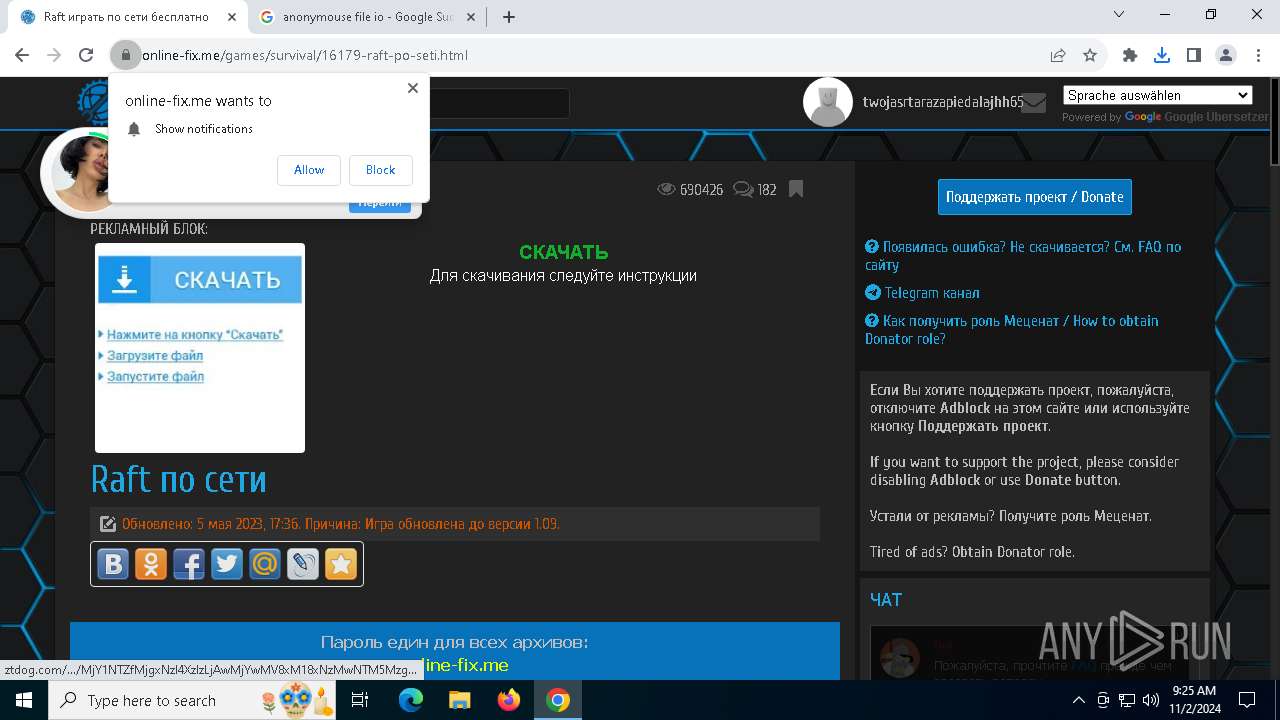Open the Raft по сети title
The image size is (1280, 720).
[179, 479]
